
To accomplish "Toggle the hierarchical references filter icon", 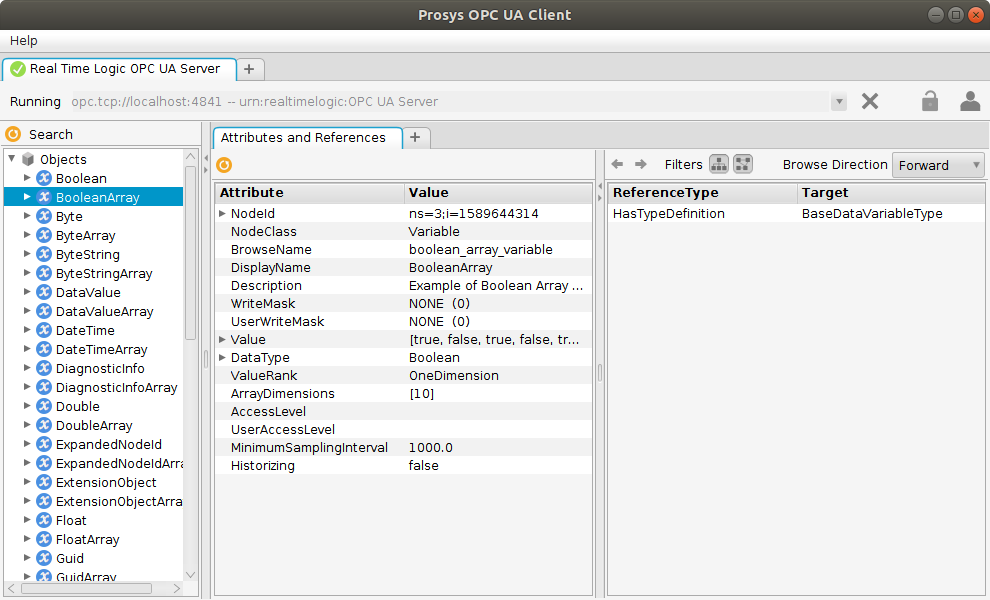I will point(719,164).
